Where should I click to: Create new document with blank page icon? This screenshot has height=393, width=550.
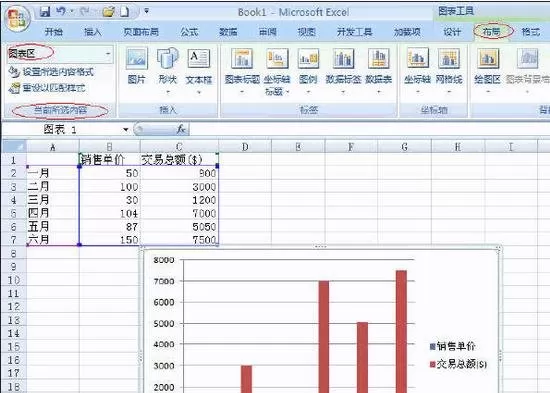coord(125,12)
